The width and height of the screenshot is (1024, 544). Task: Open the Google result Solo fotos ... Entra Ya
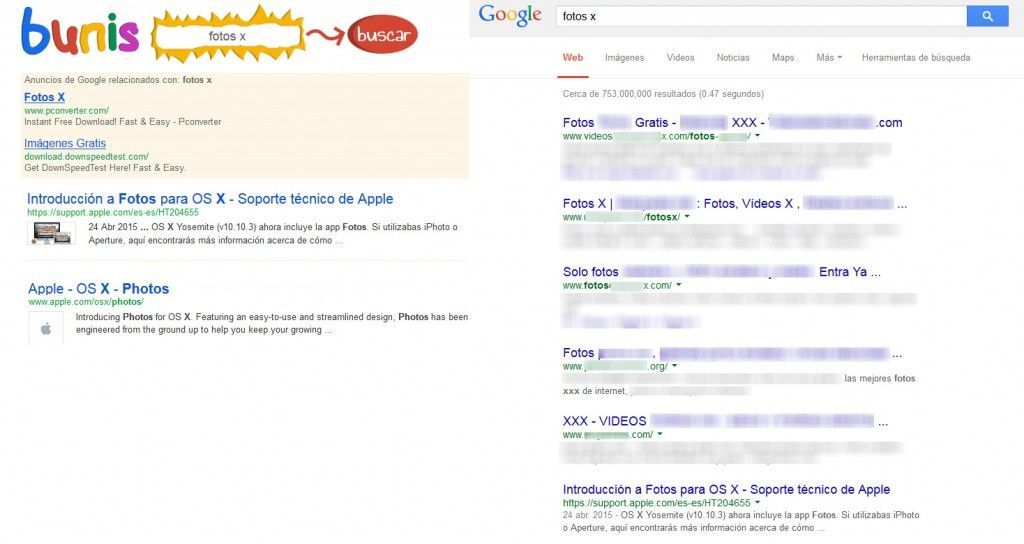tap(722, 272)
